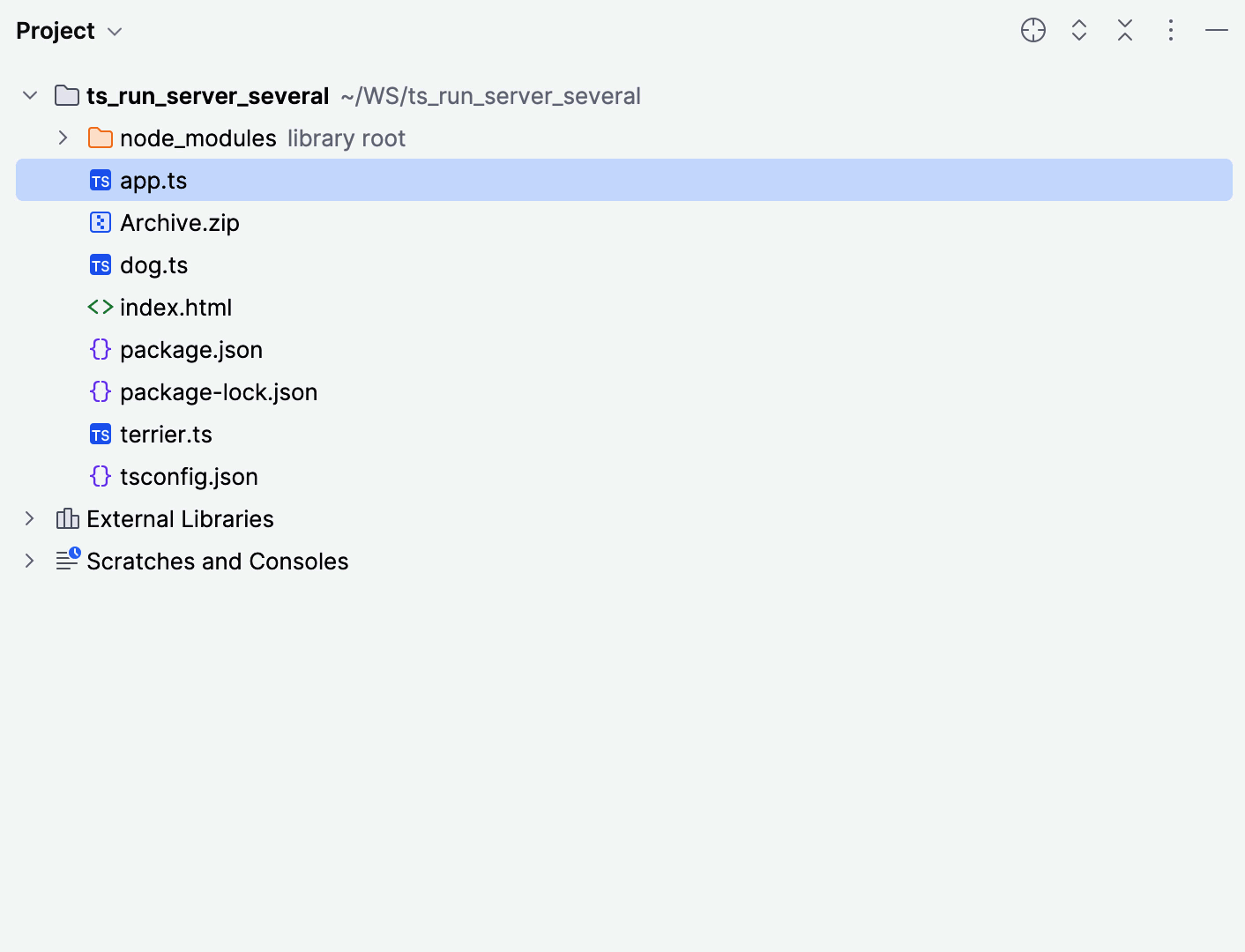Click the node_modules folder icon
Viewport: 1245px width, 952px height.
point(100,138)
